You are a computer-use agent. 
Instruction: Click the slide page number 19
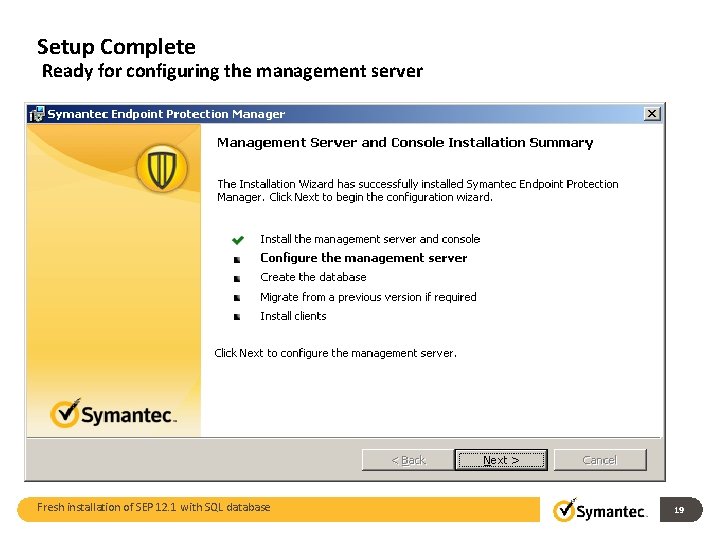click(679, 510)
